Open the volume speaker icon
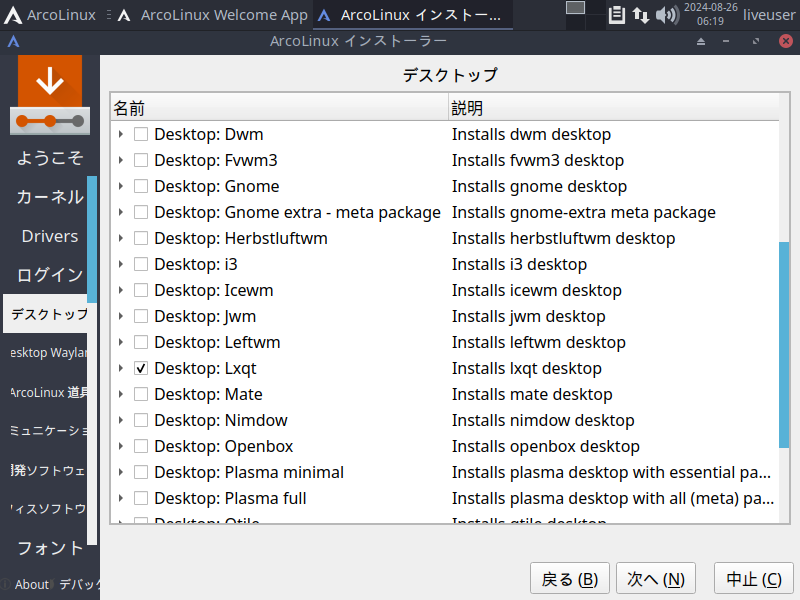Viewport: 800px width, 600px height. click(667, 15)
